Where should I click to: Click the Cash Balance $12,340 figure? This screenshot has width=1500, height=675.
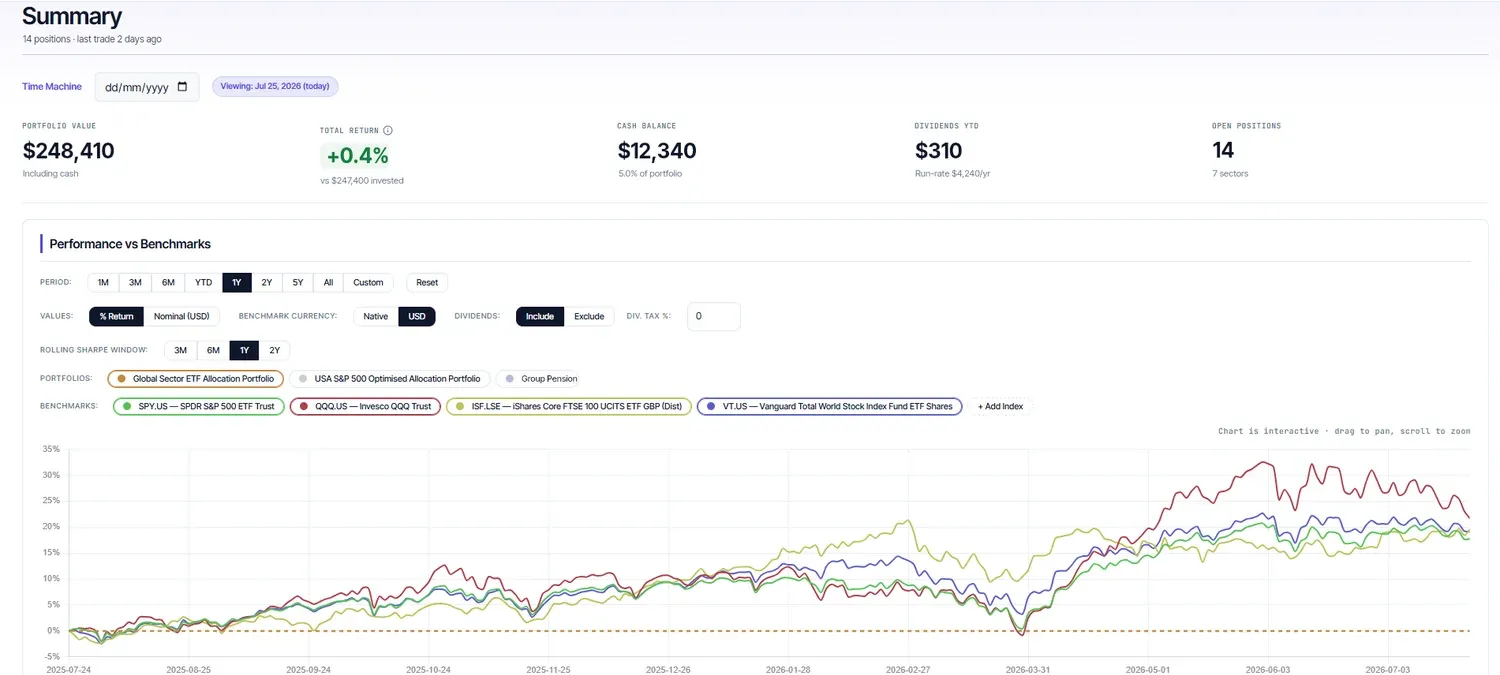[657, 151]
